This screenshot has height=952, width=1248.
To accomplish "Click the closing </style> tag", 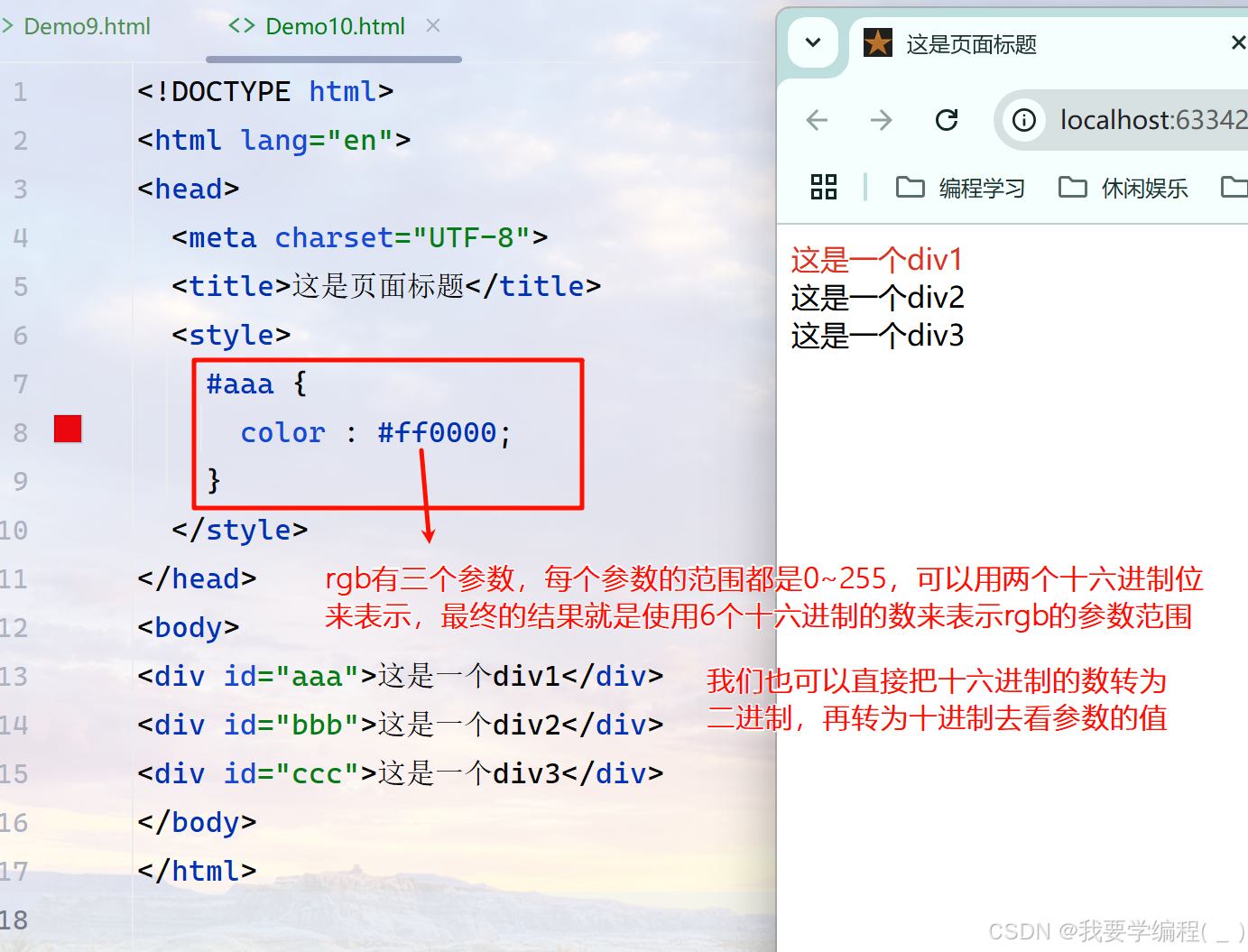I will pos(240,531).
